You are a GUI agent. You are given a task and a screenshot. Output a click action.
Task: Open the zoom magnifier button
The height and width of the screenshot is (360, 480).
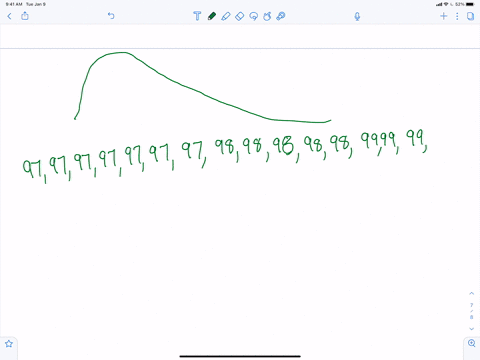coord(472,343)
